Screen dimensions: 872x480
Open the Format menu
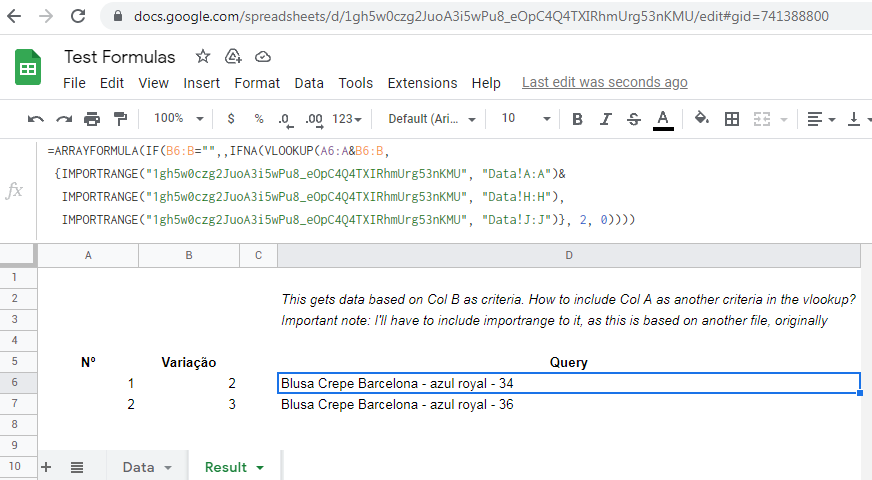tap(257, 83)
